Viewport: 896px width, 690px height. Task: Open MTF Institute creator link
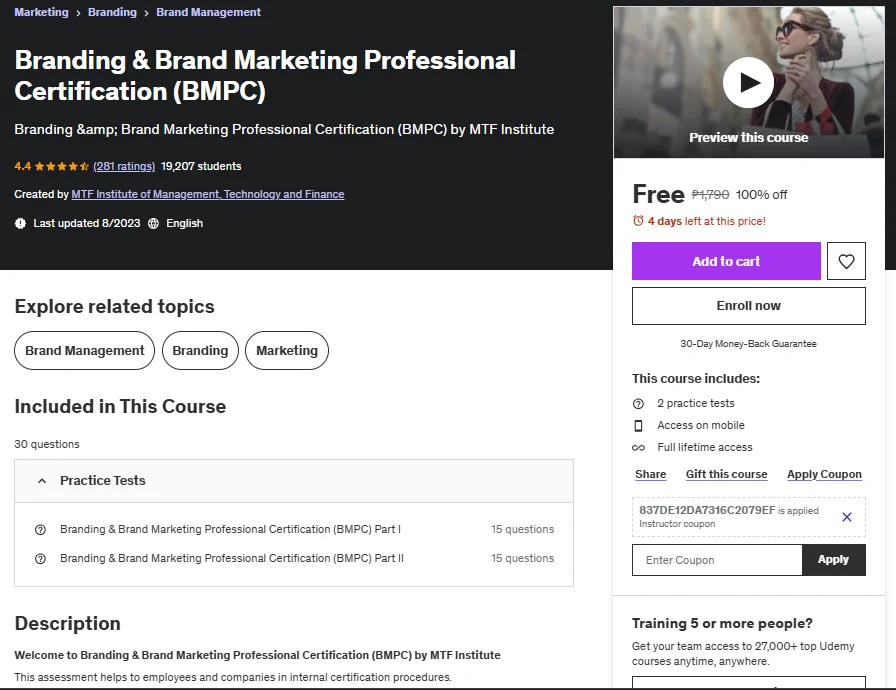207,194
